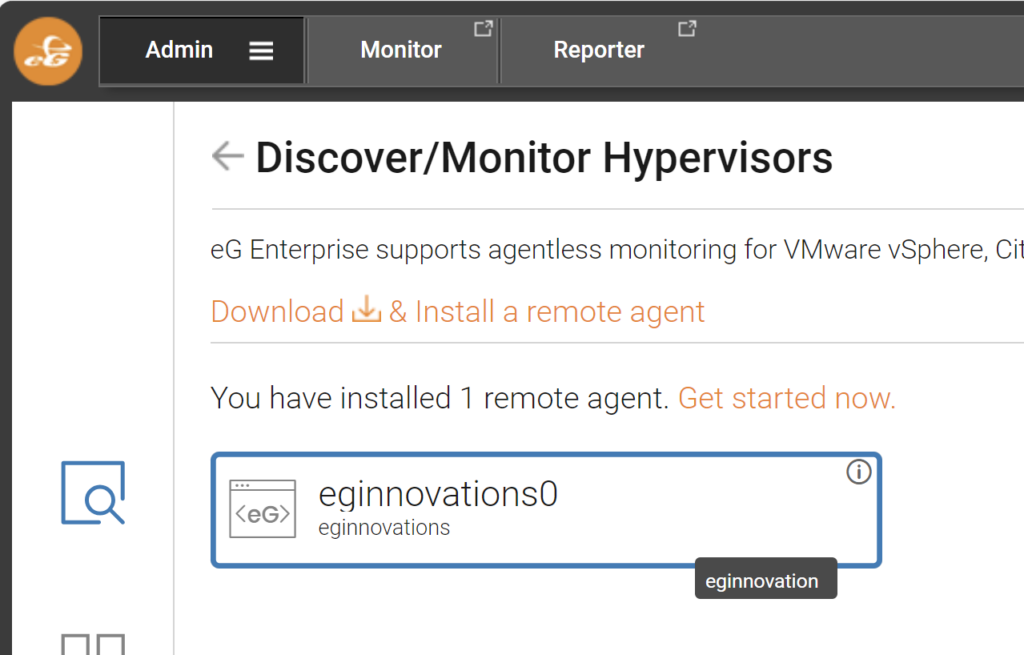Click the 'eginnovations' subtitle text

point(384,528)
